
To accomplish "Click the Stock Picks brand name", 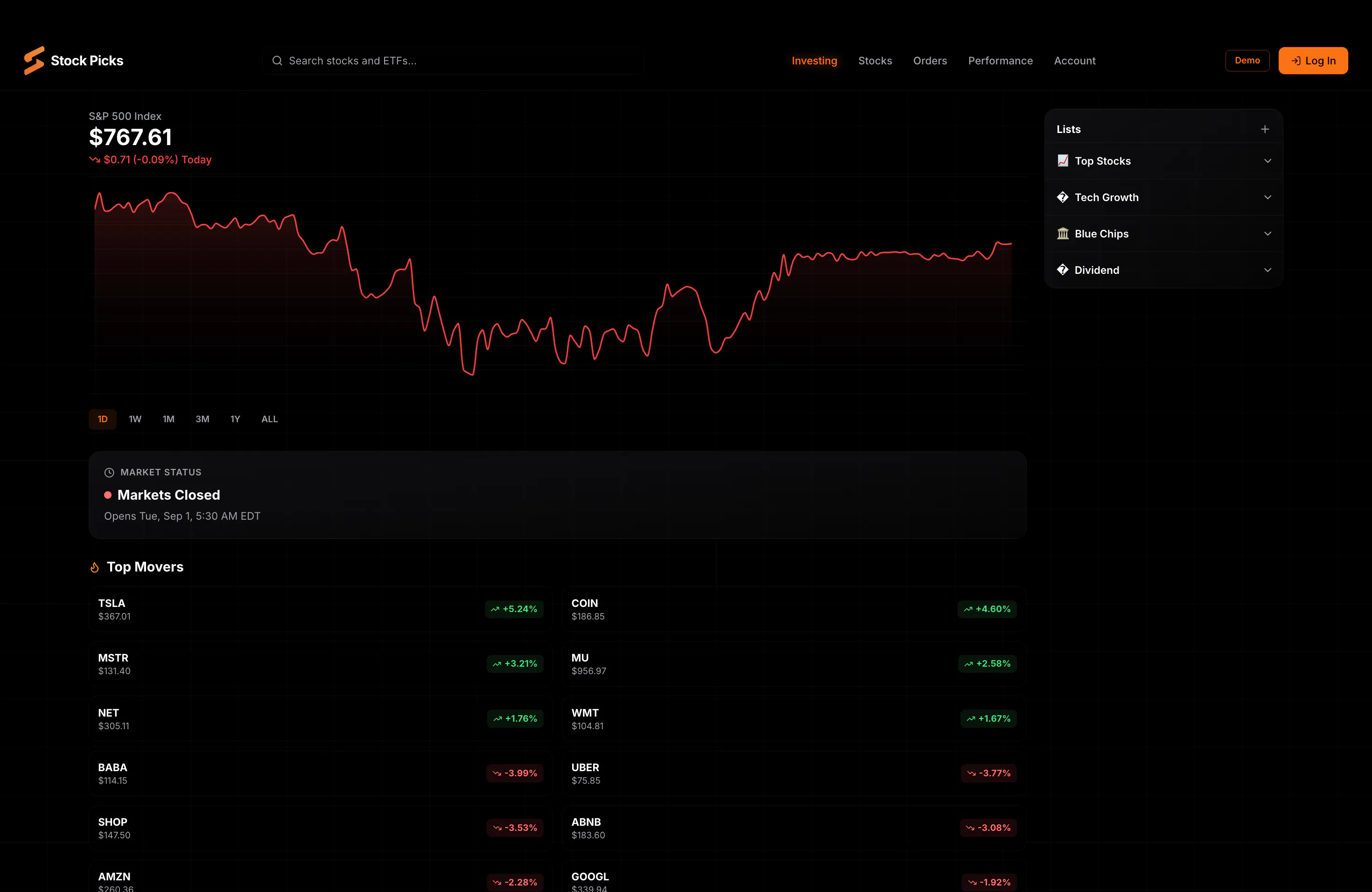I will tap(87, 61).
